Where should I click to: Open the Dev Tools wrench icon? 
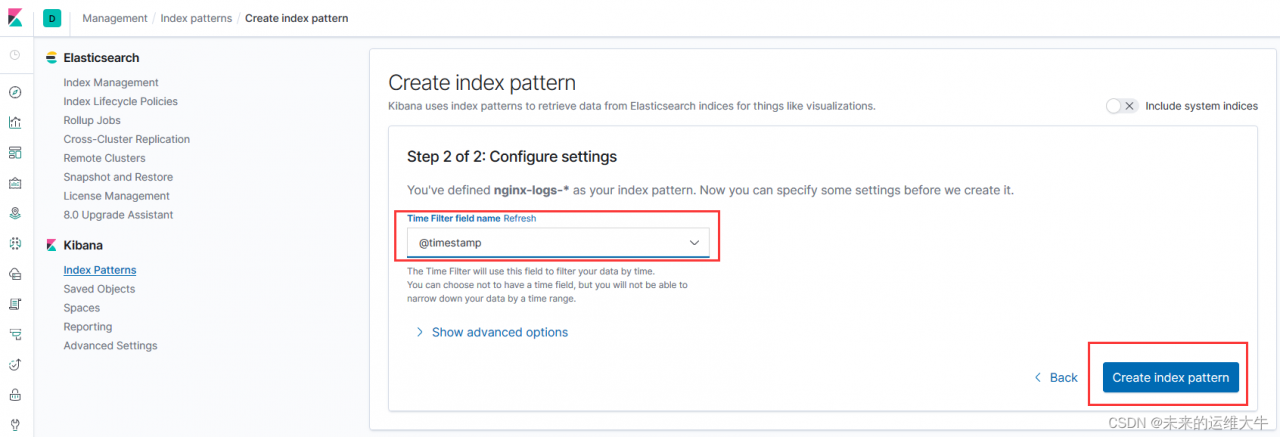[x=15, y=424]
